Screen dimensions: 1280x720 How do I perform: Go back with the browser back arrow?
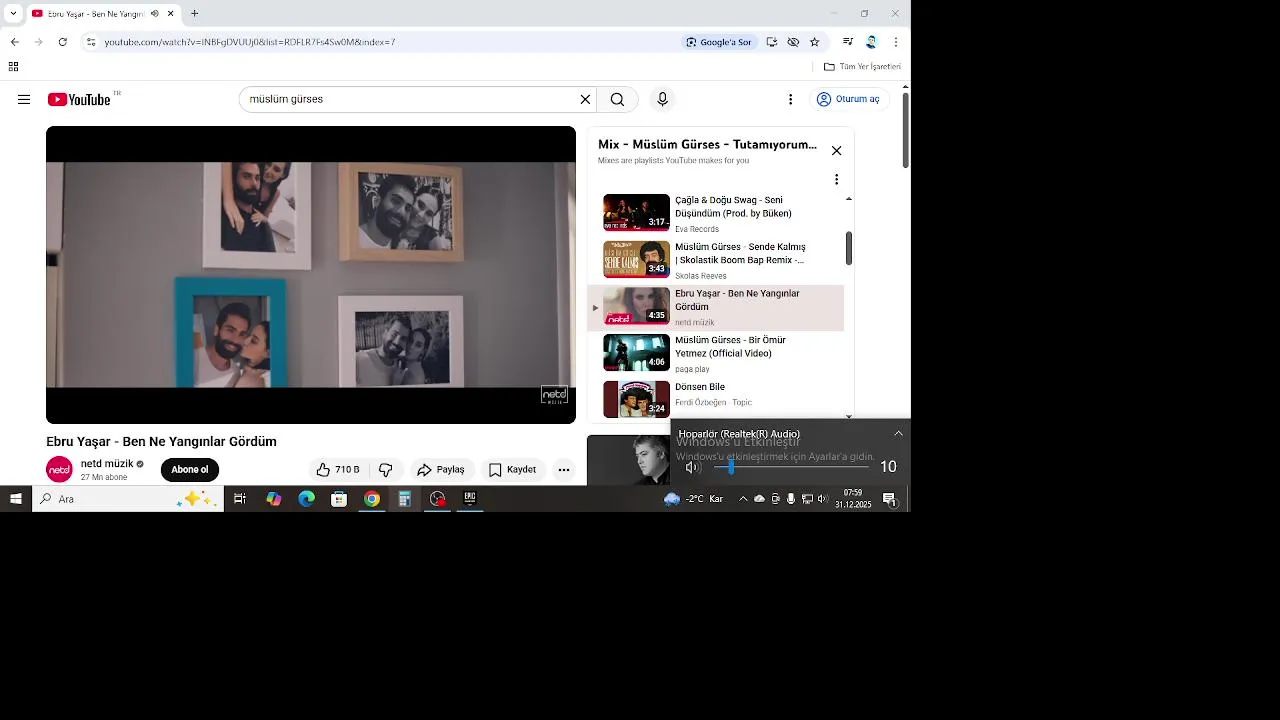click(x=14, y=42)
